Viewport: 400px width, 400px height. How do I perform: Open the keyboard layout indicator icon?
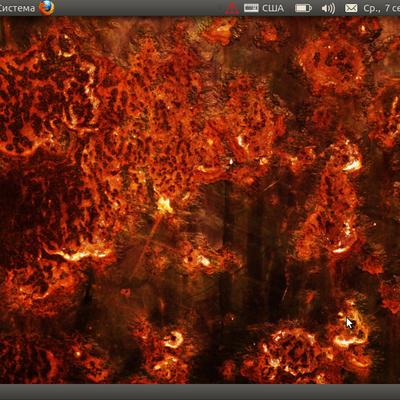pyautogui.click(x=251, y=8)
